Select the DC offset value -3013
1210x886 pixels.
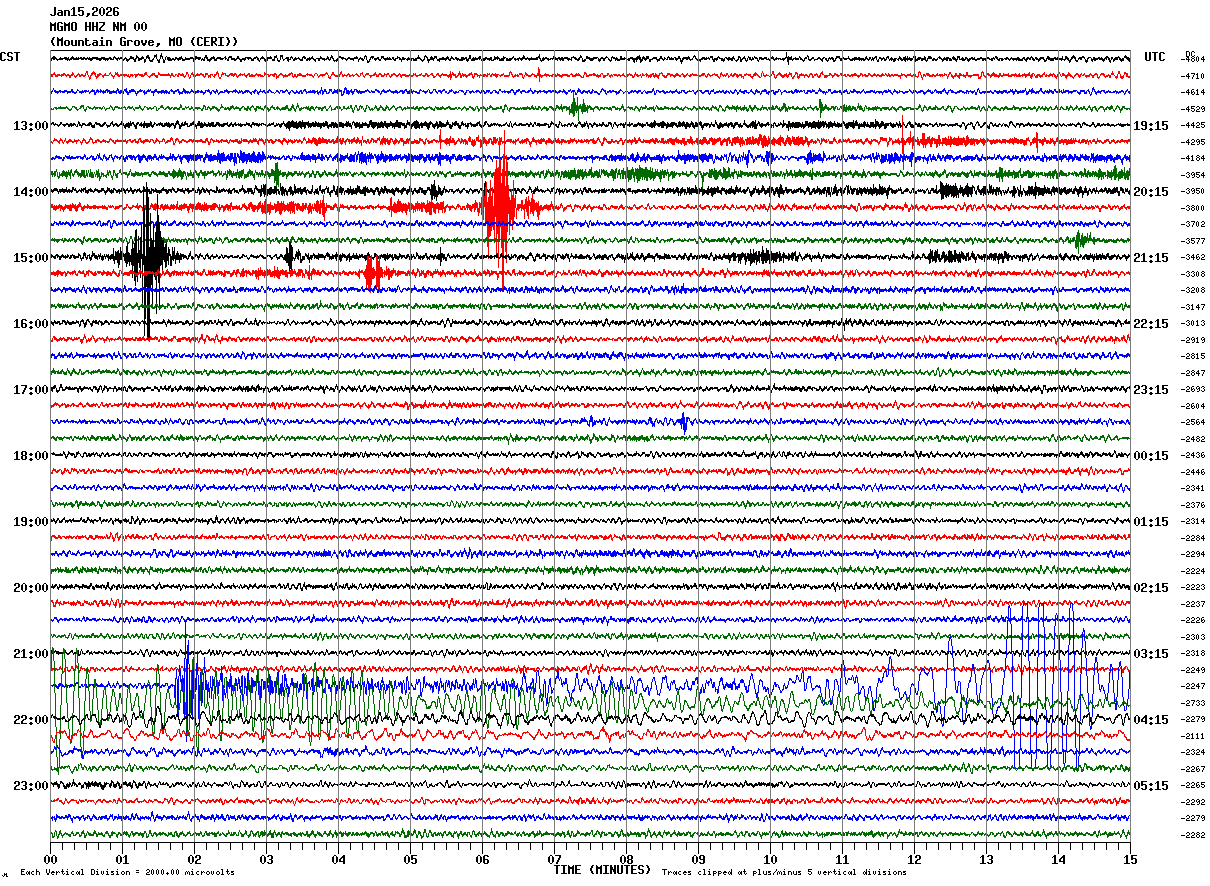(x=1194, y=323)
